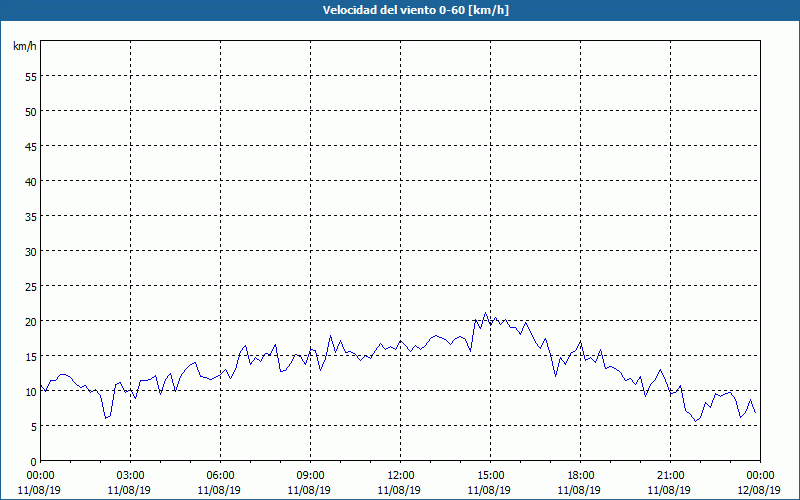Select the 10 y-axis value

coord(31,391)
